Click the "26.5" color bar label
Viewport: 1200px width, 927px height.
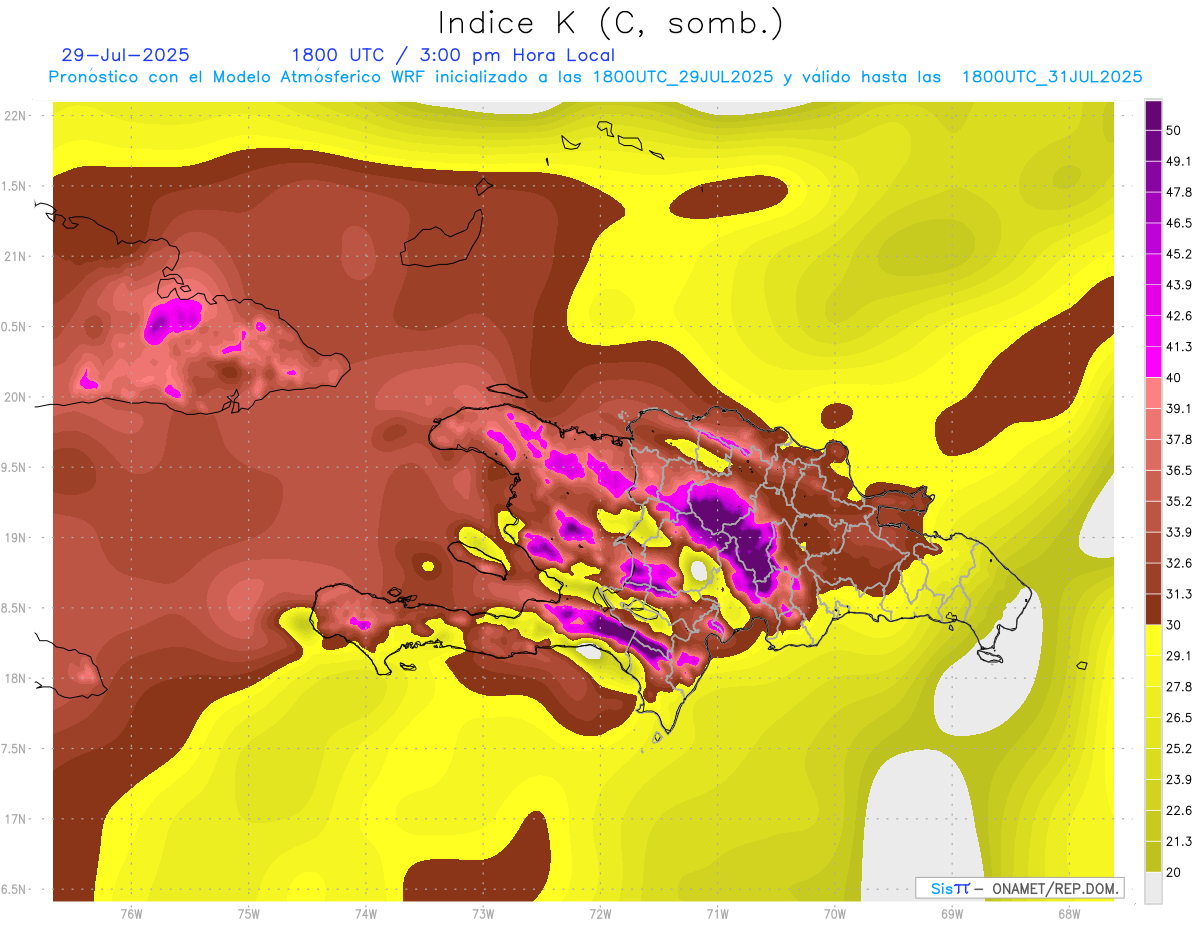pos(1181,717)
